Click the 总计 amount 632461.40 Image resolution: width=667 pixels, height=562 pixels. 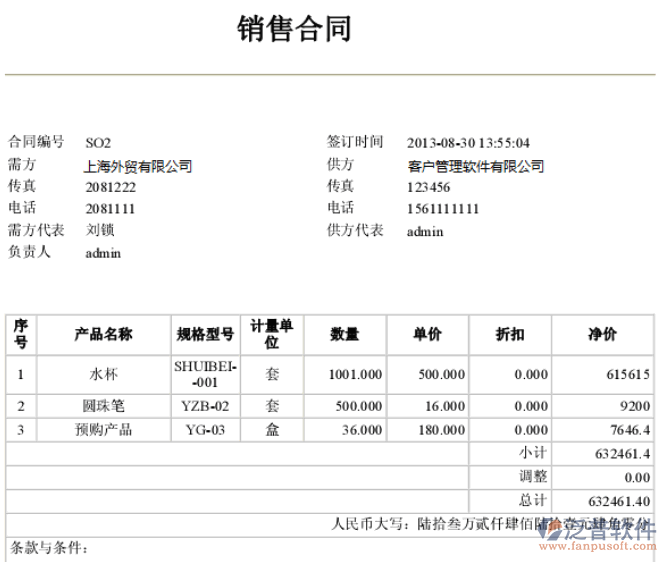click(619, 501)
